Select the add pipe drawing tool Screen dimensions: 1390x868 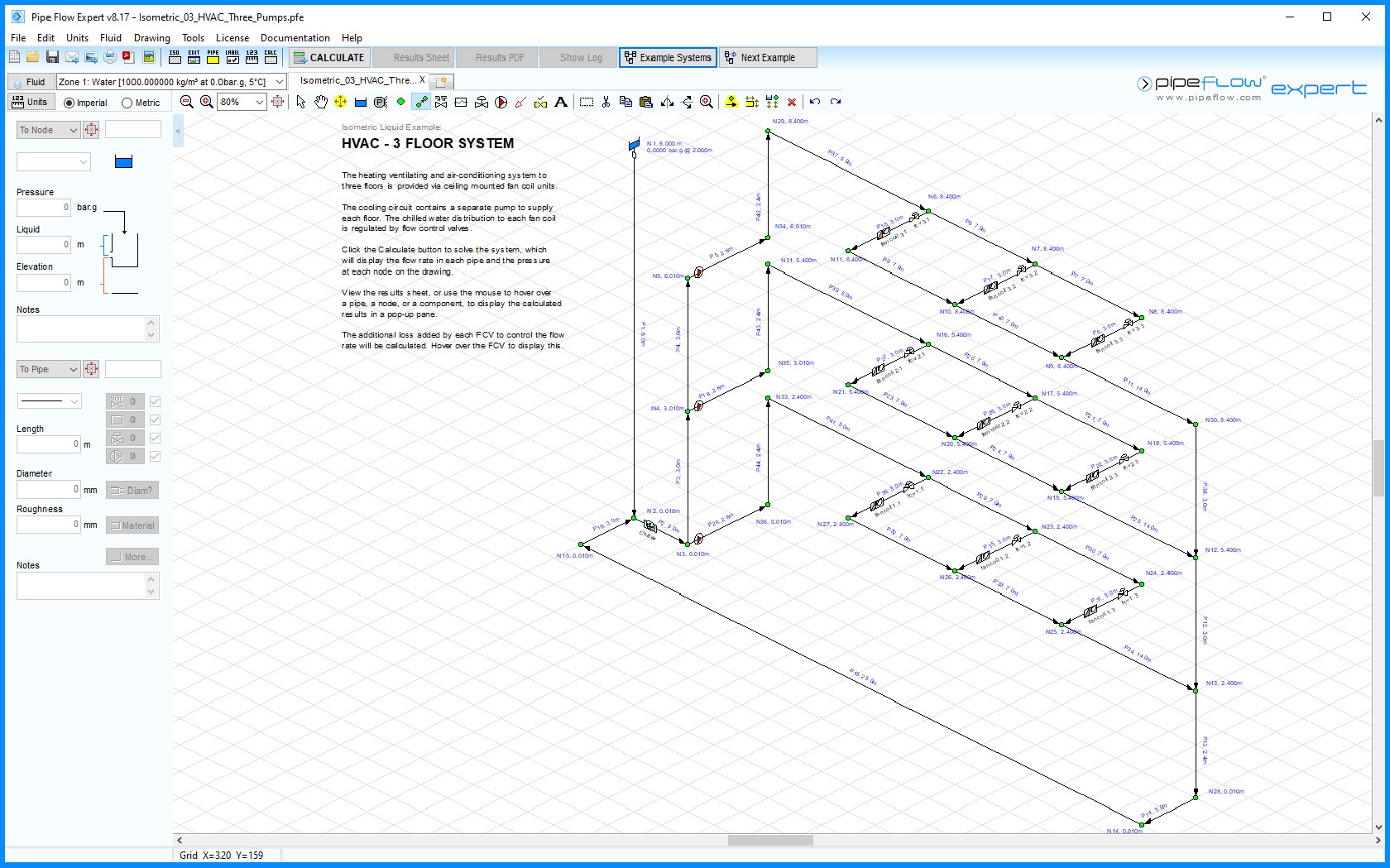click(421, 102)
